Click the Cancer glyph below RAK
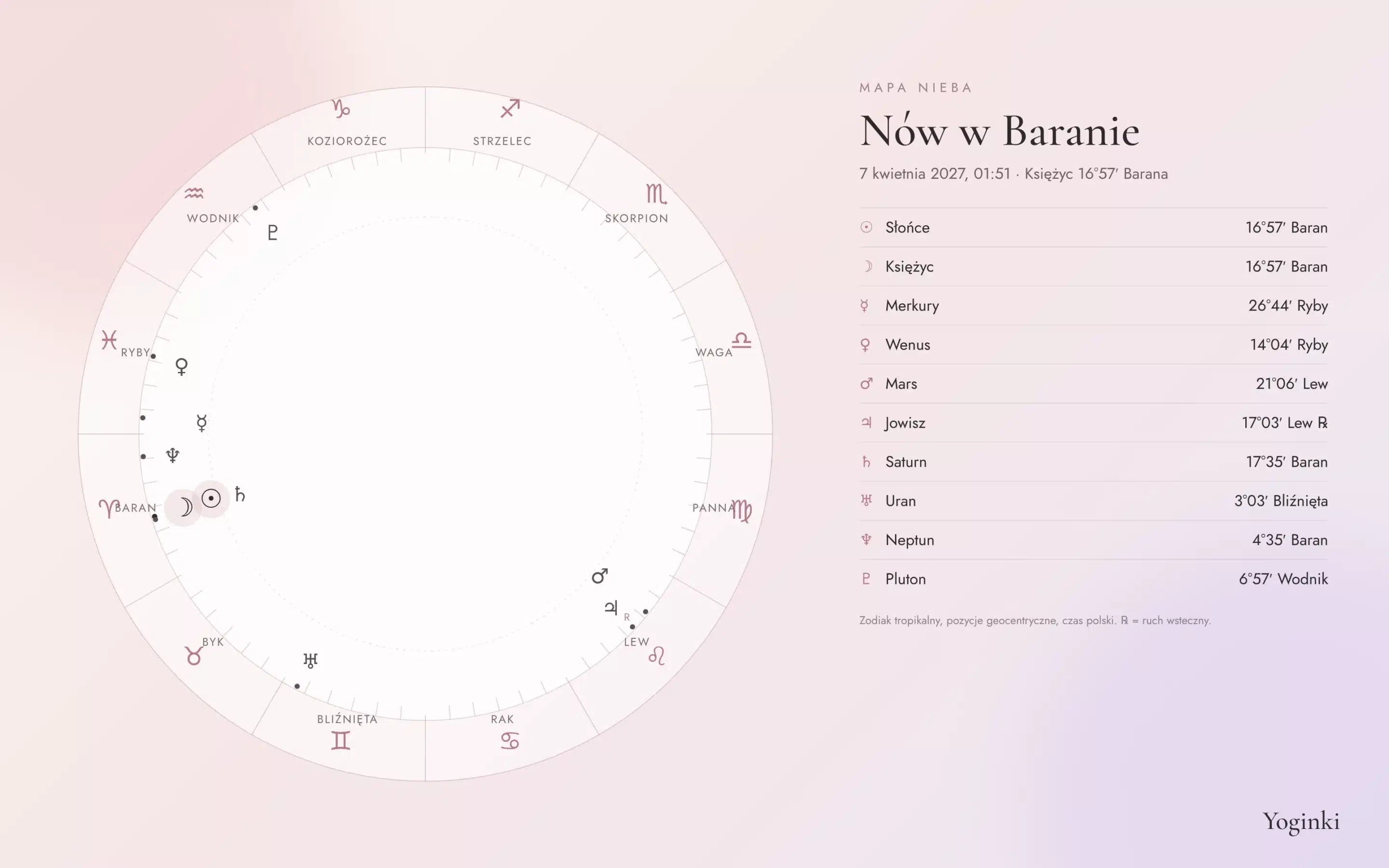The image size is (1389, 868). point(510,741)
